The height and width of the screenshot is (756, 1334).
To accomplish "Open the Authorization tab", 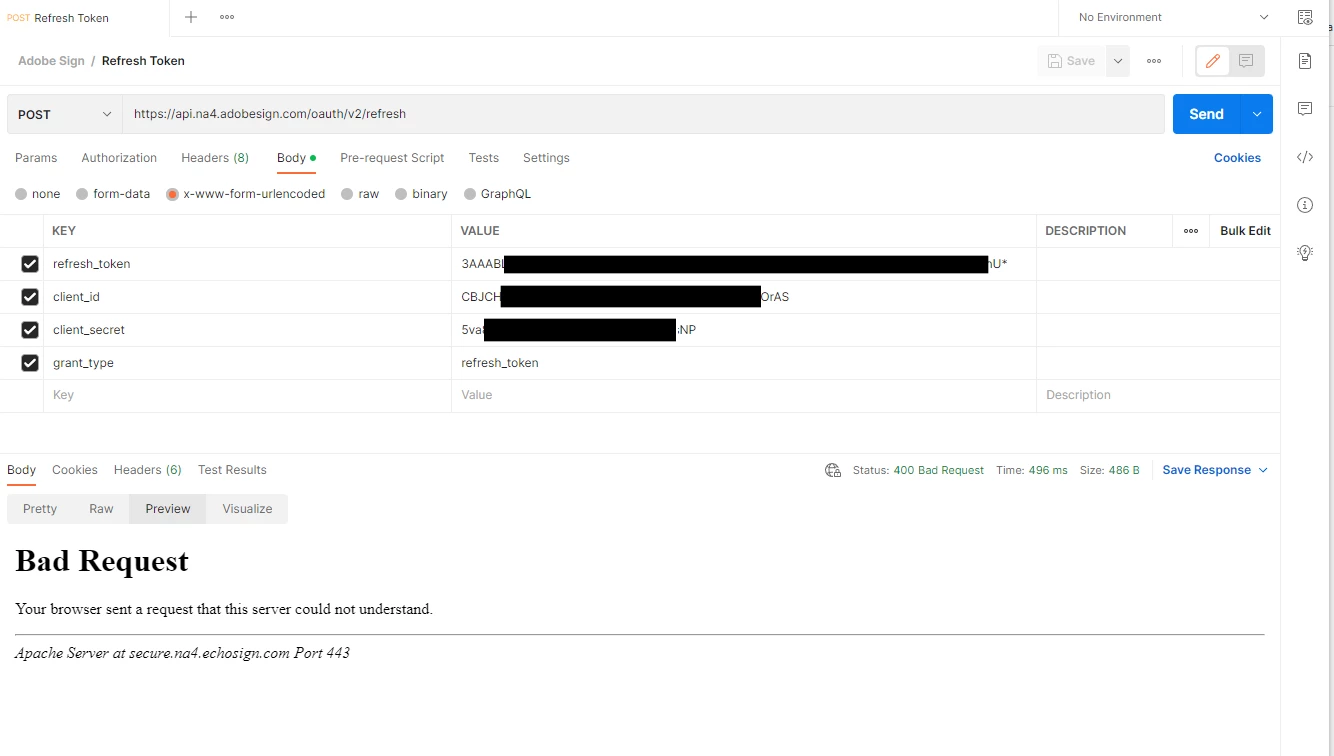I will [119, 158].
